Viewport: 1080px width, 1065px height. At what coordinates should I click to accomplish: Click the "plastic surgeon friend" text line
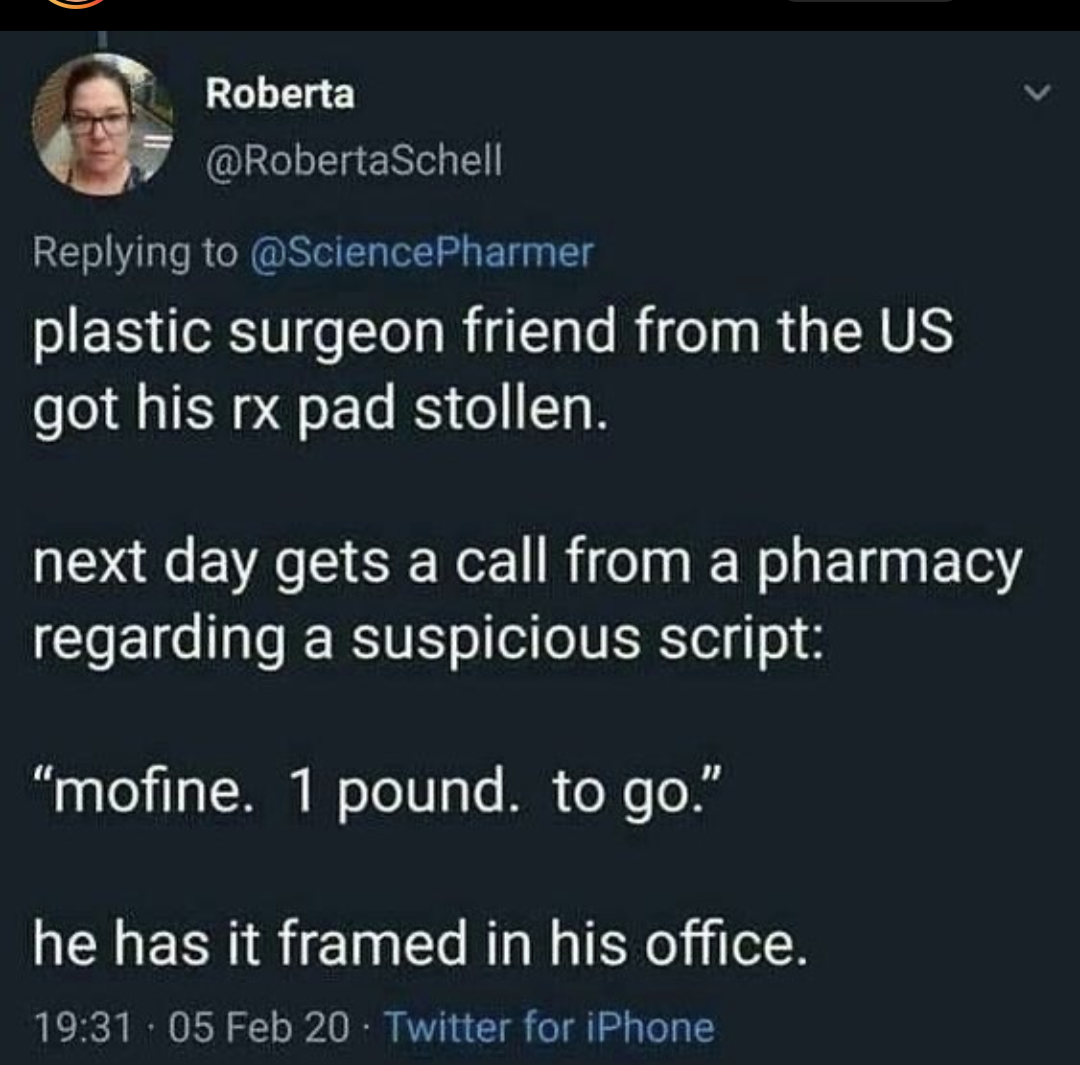(x=493, y=333)
